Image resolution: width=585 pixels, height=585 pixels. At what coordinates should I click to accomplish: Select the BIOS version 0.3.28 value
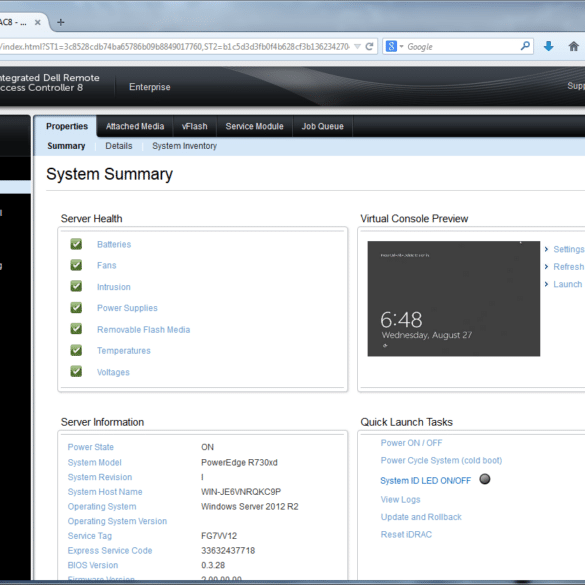click(x=213, y=565)
